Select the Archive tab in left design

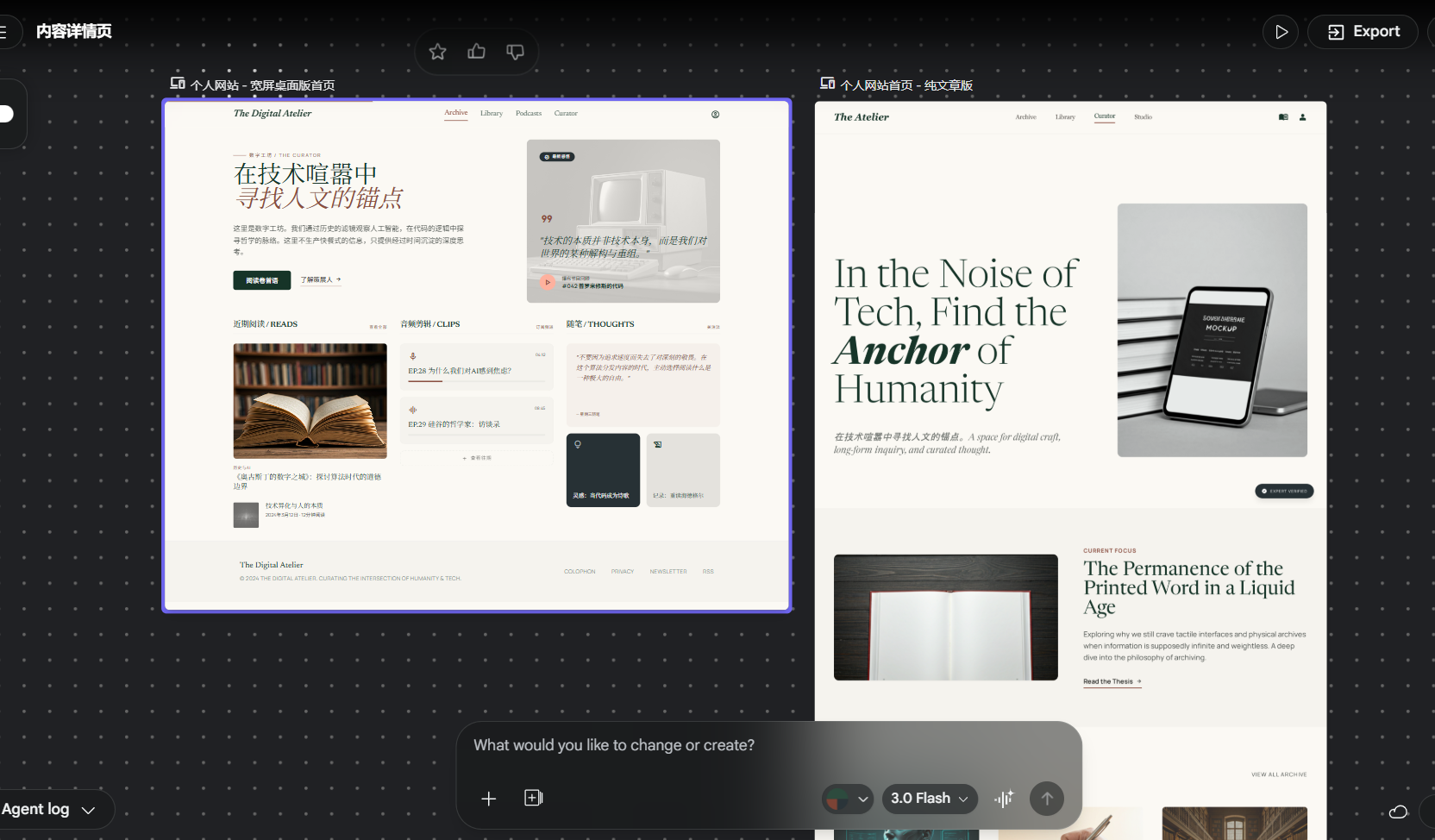(456, 113)
